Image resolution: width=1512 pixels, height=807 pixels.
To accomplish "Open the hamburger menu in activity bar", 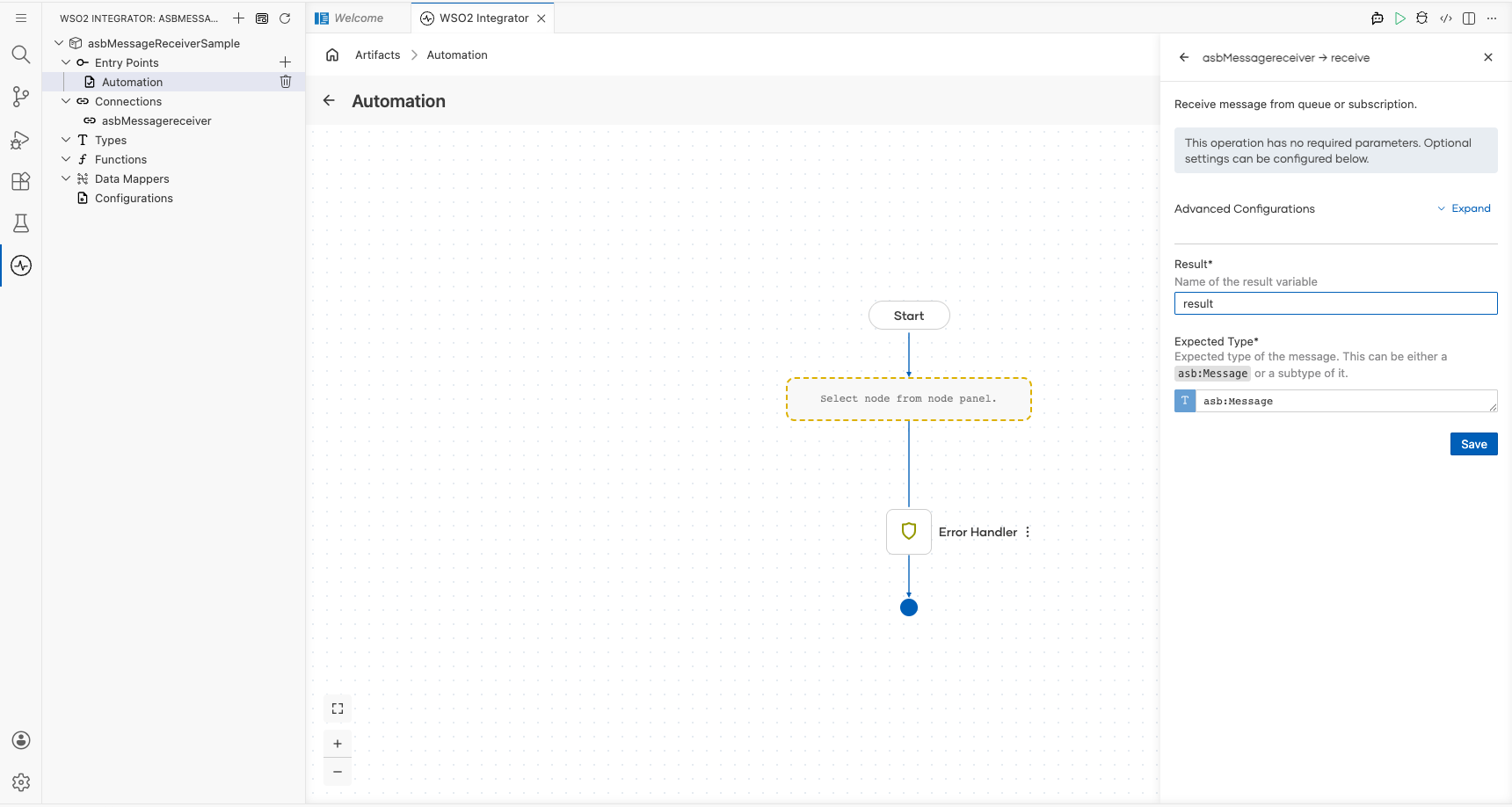I will (21, 18).
